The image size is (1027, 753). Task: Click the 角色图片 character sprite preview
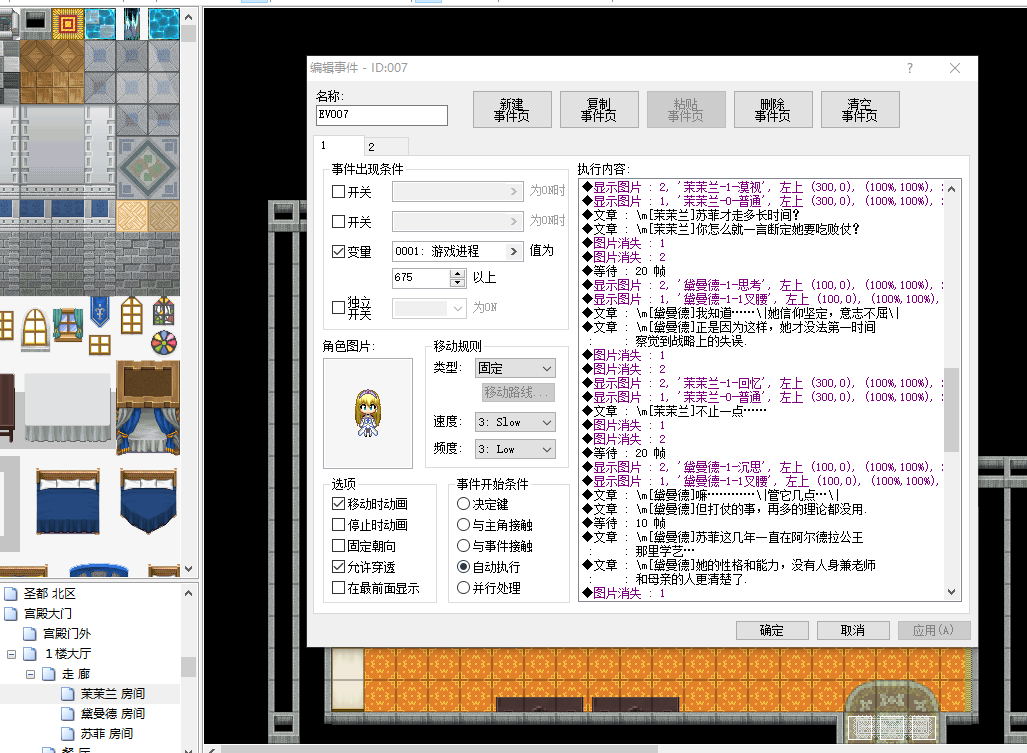point(367,413)
